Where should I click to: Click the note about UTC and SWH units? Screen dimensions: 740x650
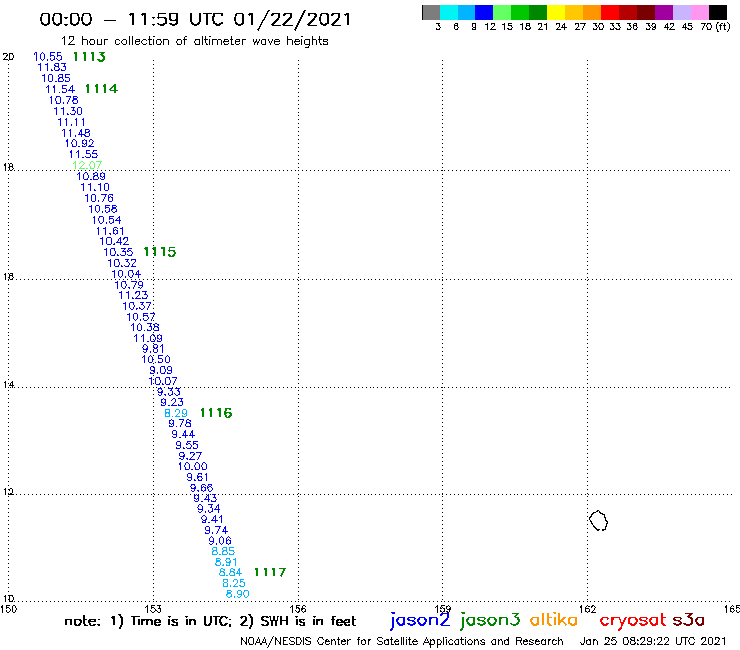(210, 621)
